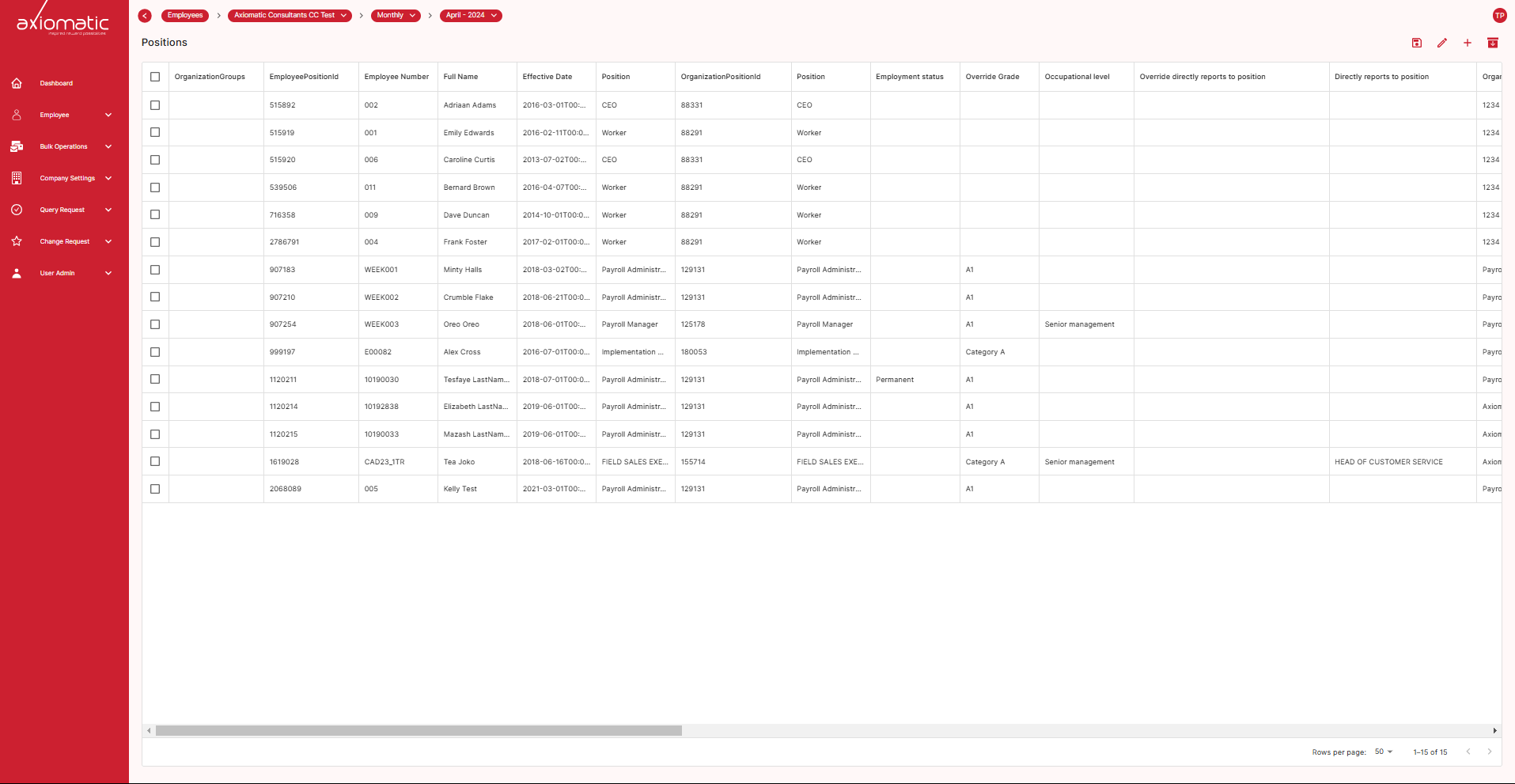Viewport: 1515px width, 784px height.
Task: Click the archive icon in the toolbar
Action: coord(1492,43)
